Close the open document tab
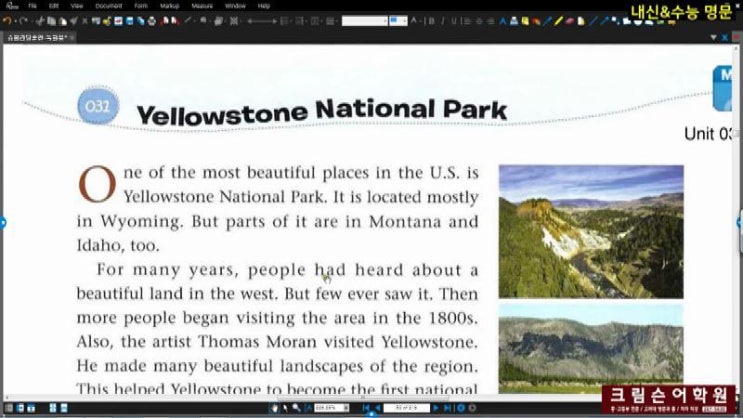 coord(72,37)
